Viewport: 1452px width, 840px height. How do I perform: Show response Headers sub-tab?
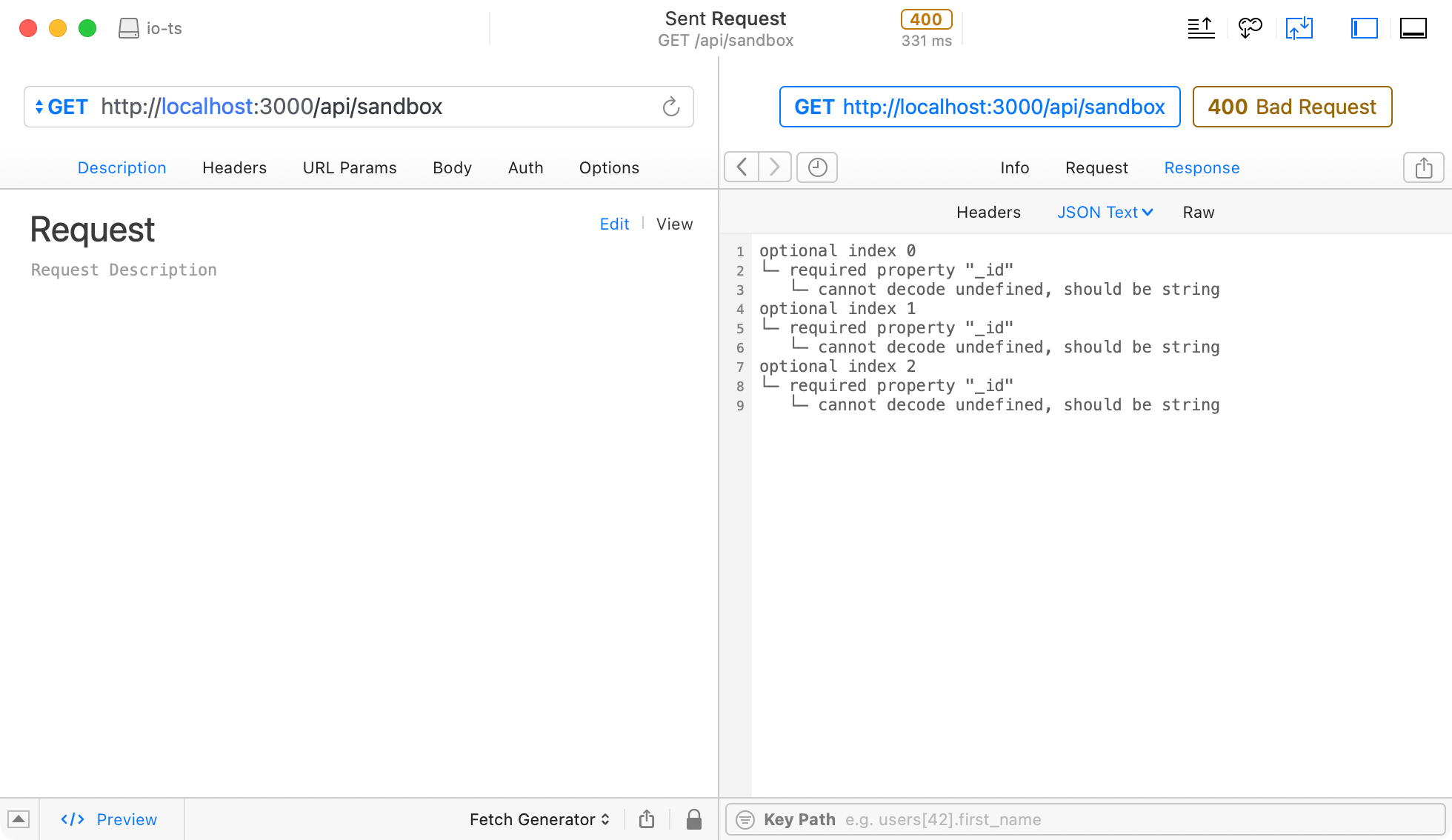click(x=988, y=212)
